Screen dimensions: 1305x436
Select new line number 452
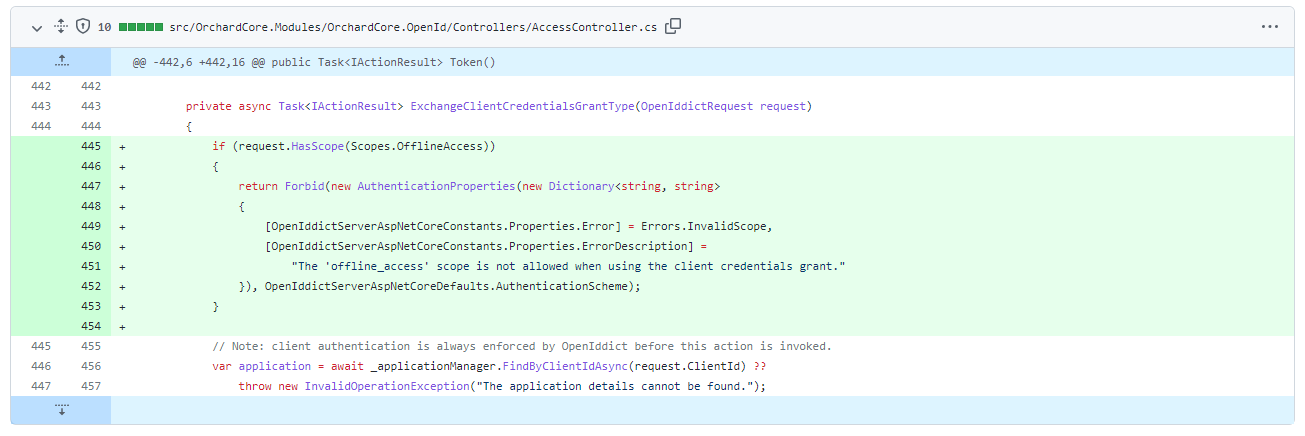(x=91, y=286)
